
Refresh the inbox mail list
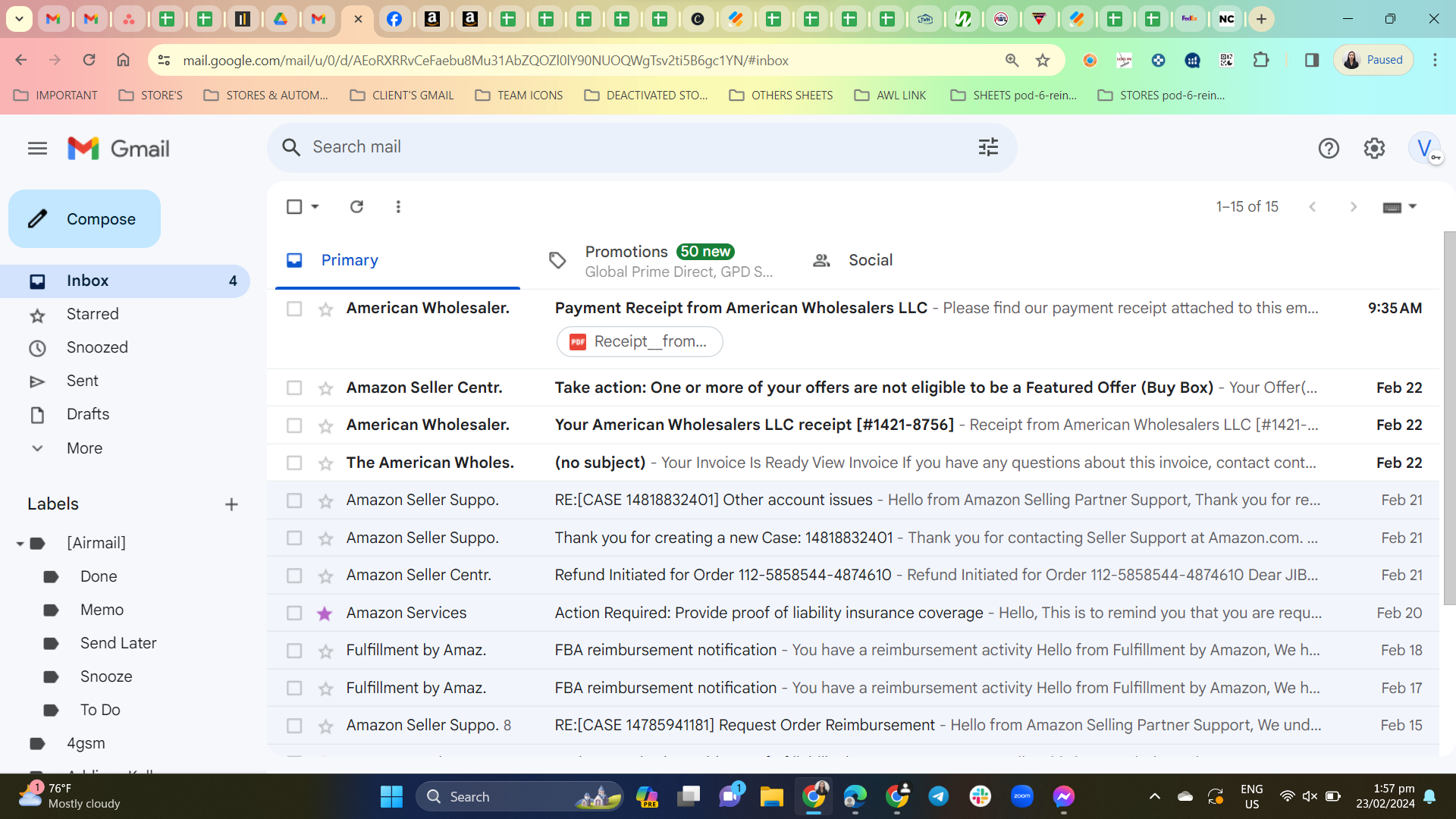coord(356,206)
